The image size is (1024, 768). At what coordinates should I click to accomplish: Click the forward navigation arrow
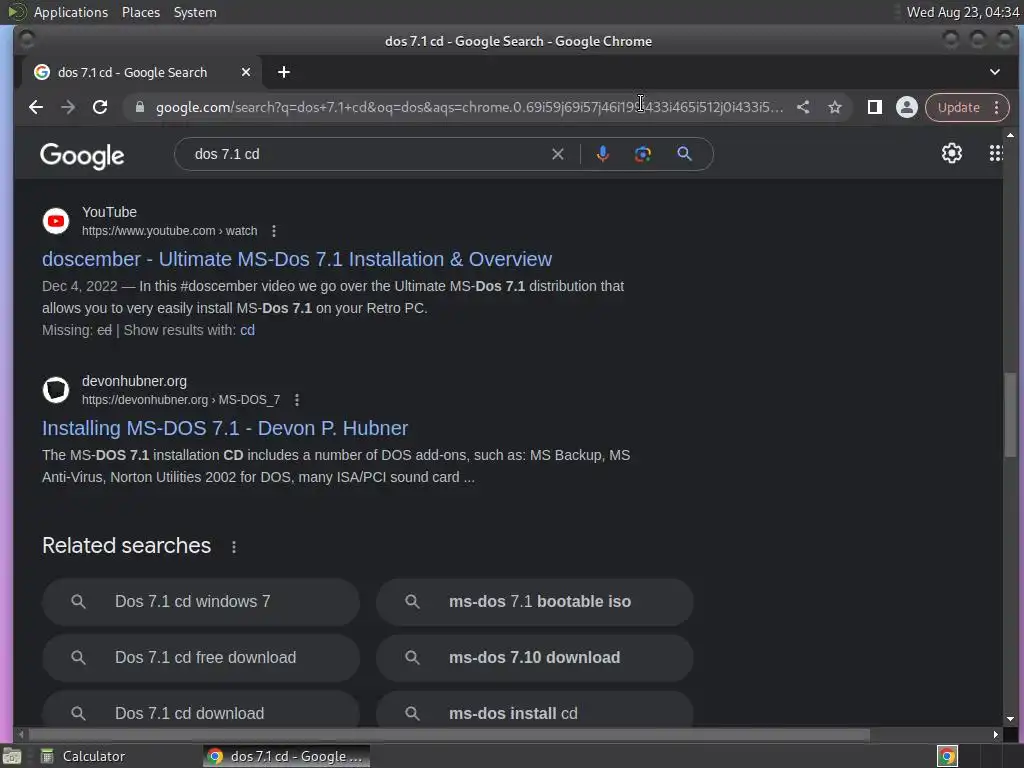coord(68,107)
